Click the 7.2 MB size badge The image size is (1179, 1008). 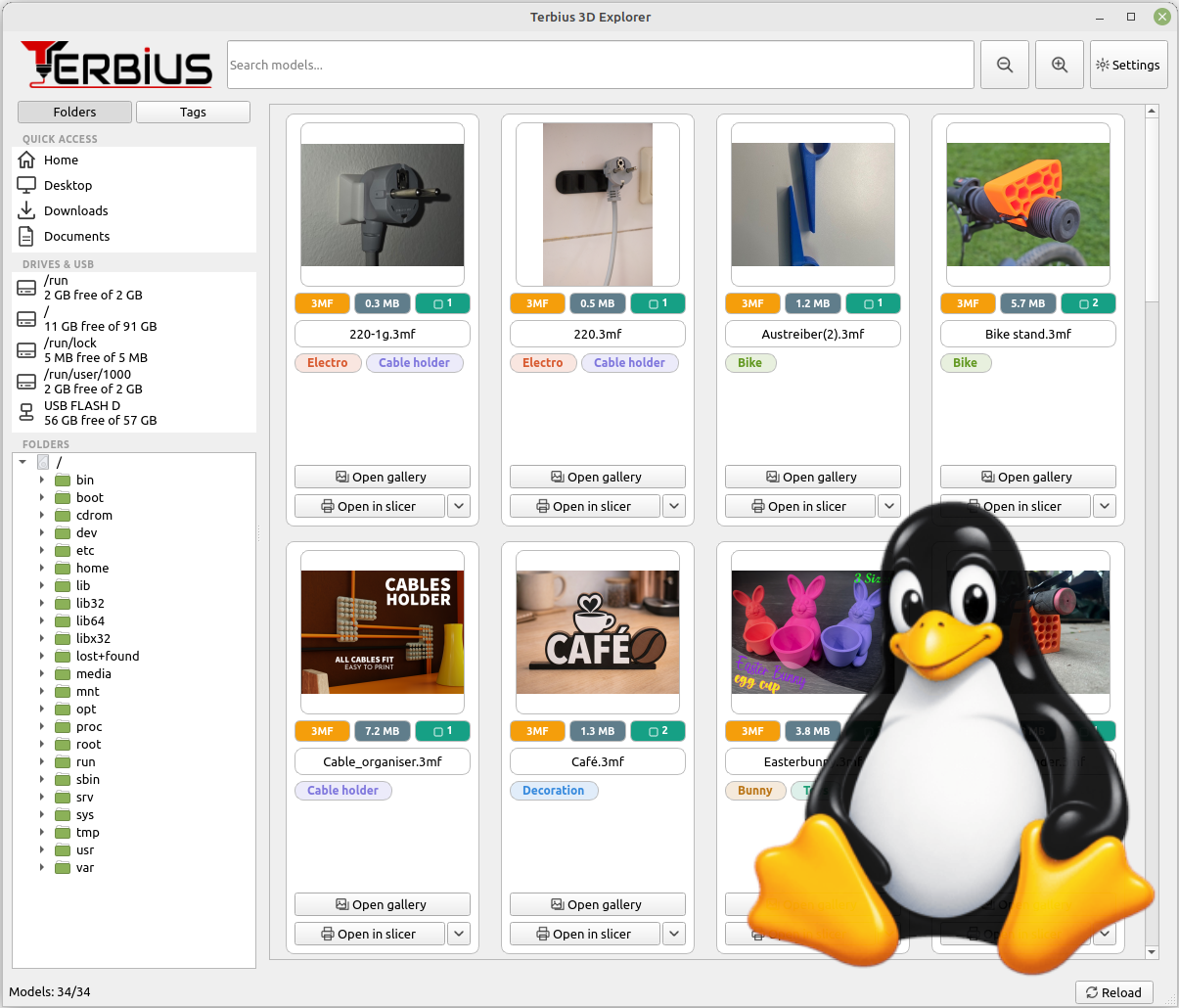pos(383,731)
